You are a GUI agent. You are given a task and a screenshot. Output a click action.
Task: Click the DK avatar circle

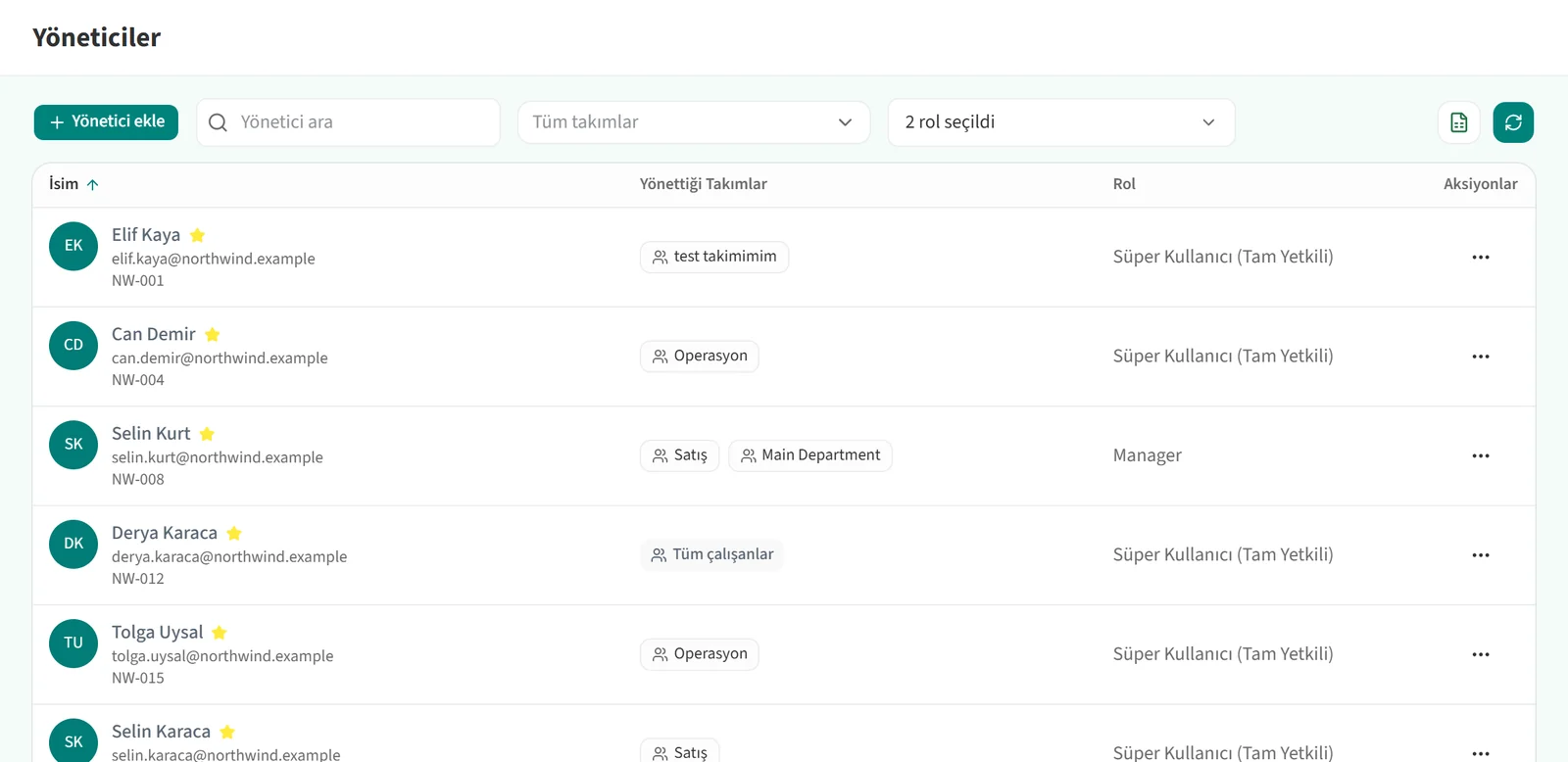[73, 544]
